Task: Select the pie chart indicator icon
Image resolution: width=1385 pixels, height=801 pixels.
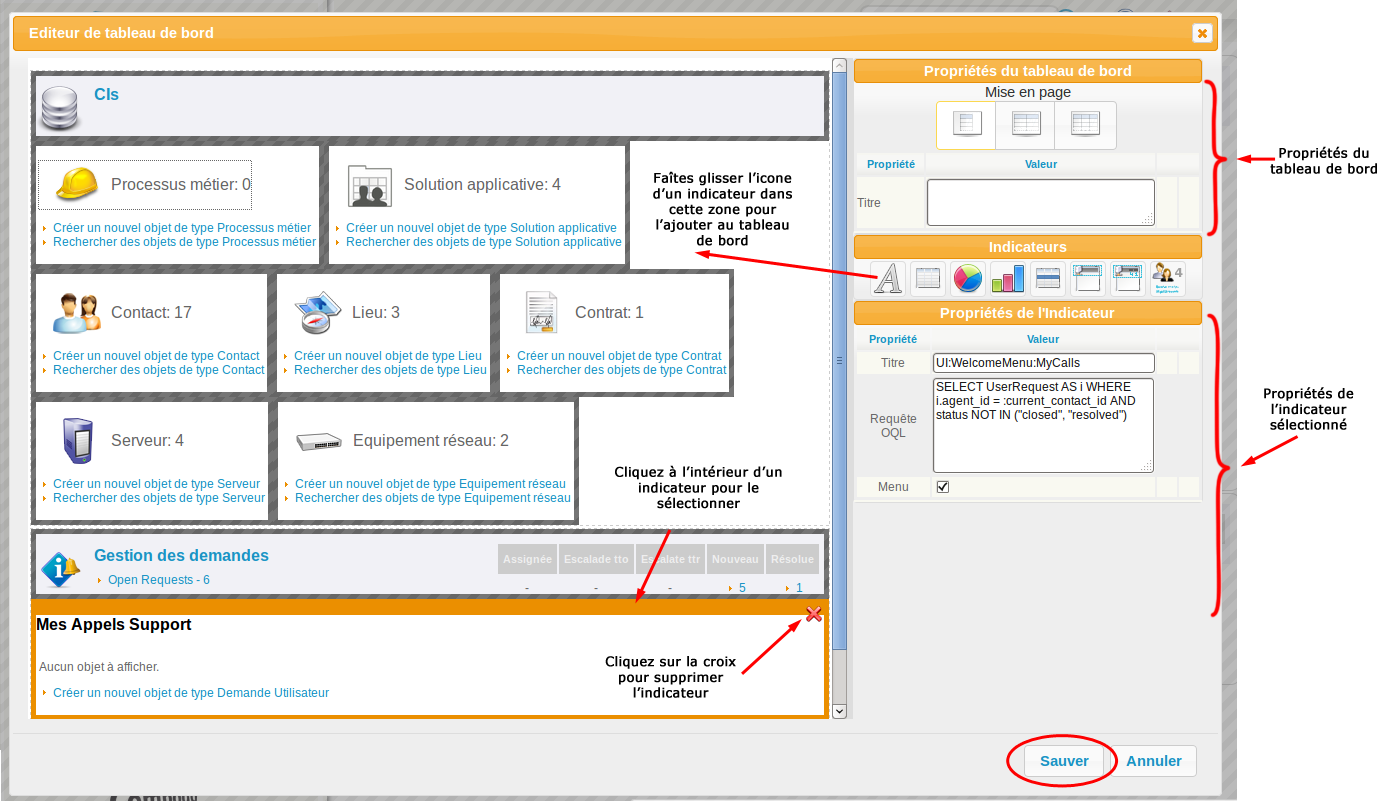Action: click(967, 278)
